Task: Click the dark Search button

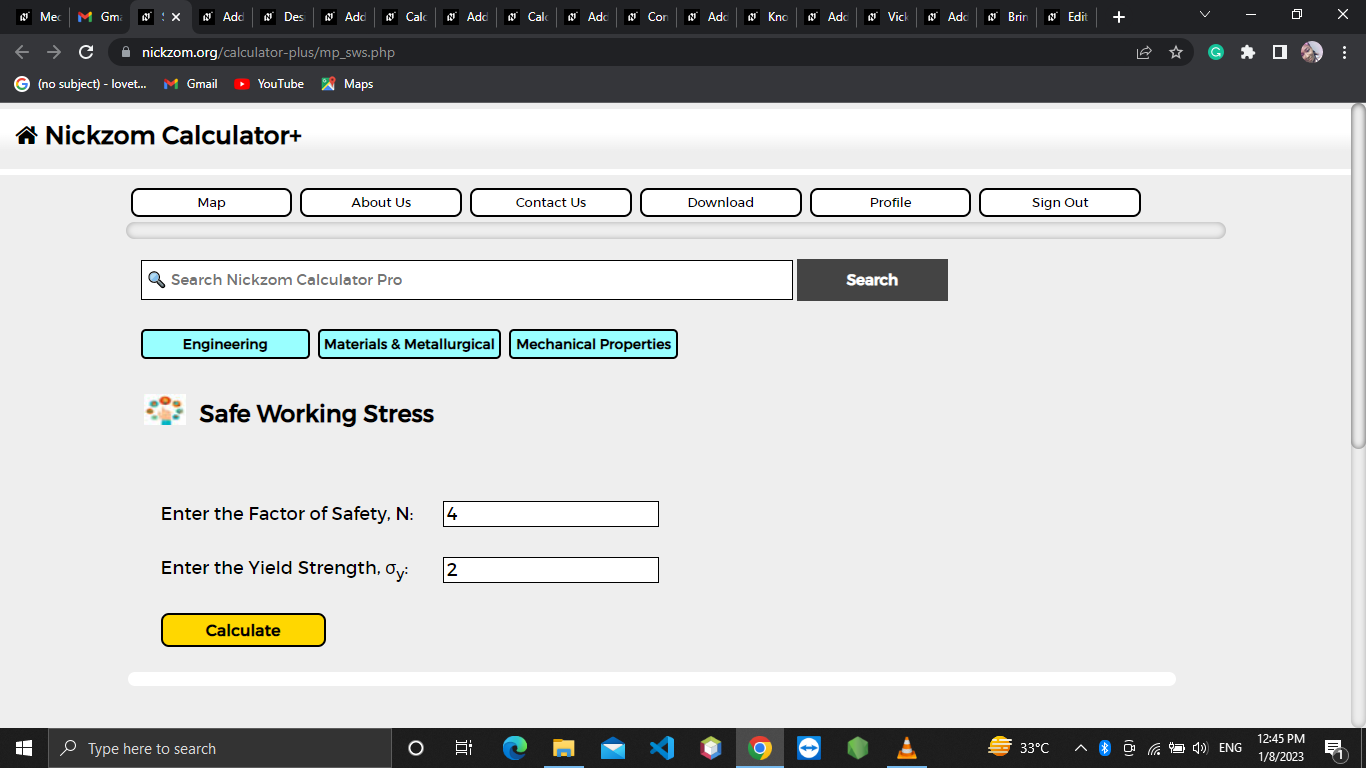Action: (x=872, y=280)
